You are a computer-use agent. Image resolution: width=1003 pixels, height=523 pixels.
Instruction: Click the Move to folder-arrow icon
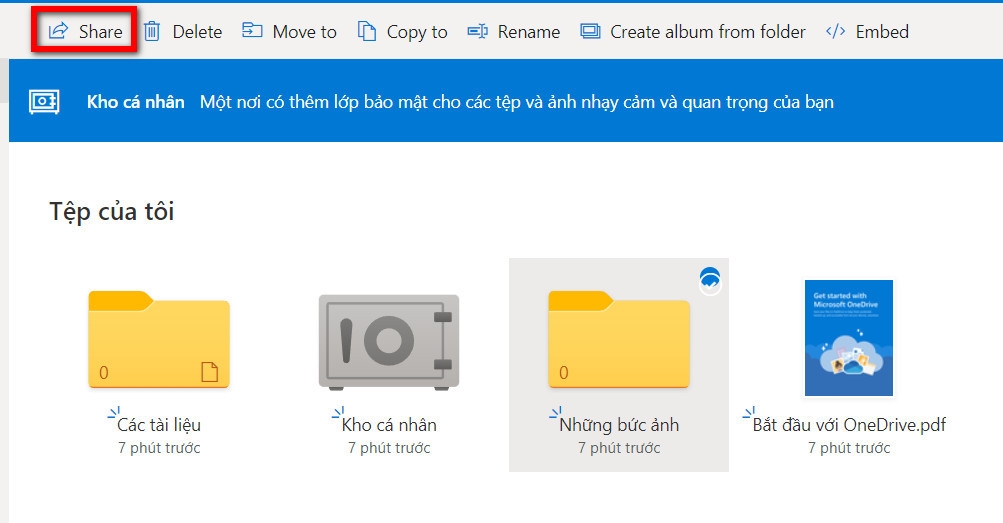252,30
